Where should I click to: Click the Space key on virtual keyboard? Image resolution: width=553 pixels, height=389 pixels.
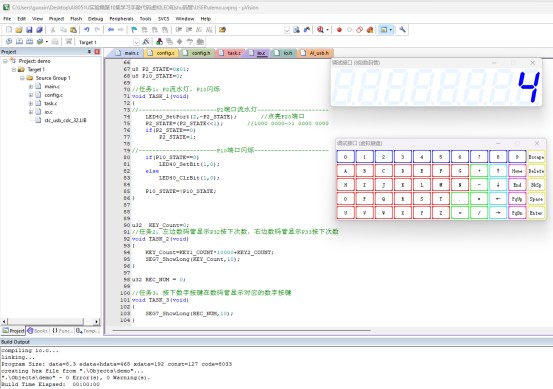coord(536,199)
